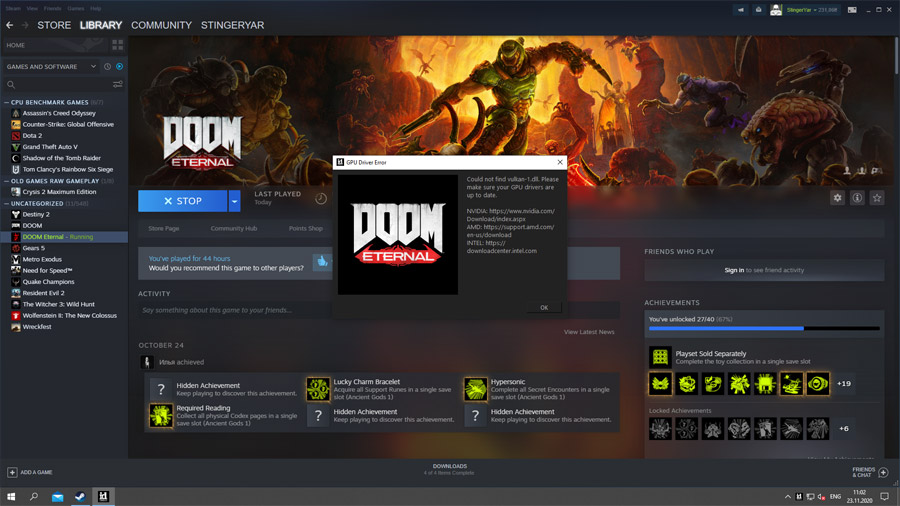
Task: Open DOOM Eternal Store Page tab
Action: [x=164, y=228]
